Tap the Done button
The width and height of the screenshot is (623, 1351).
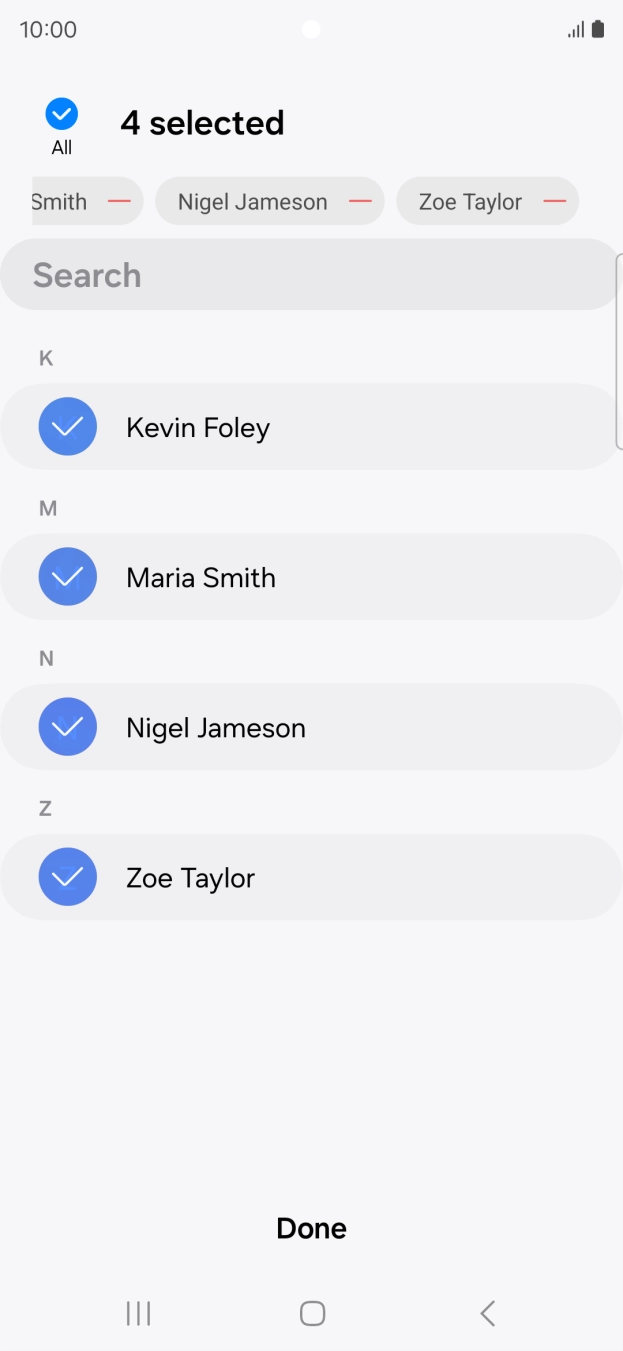[x=311, y=1228]
